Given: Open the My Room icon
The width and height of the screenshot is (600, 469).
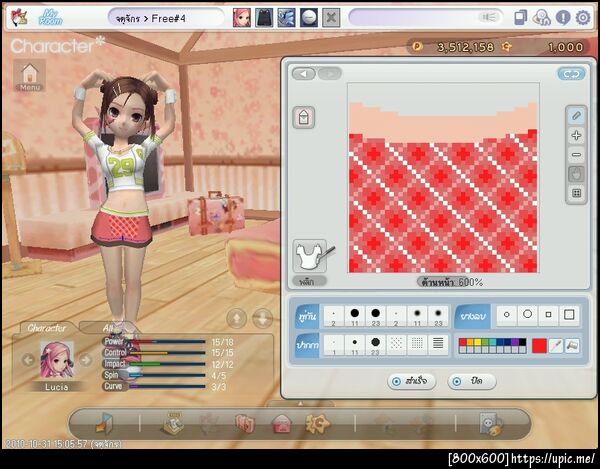Looking at the screenshot, I should [x=50, y=17].
